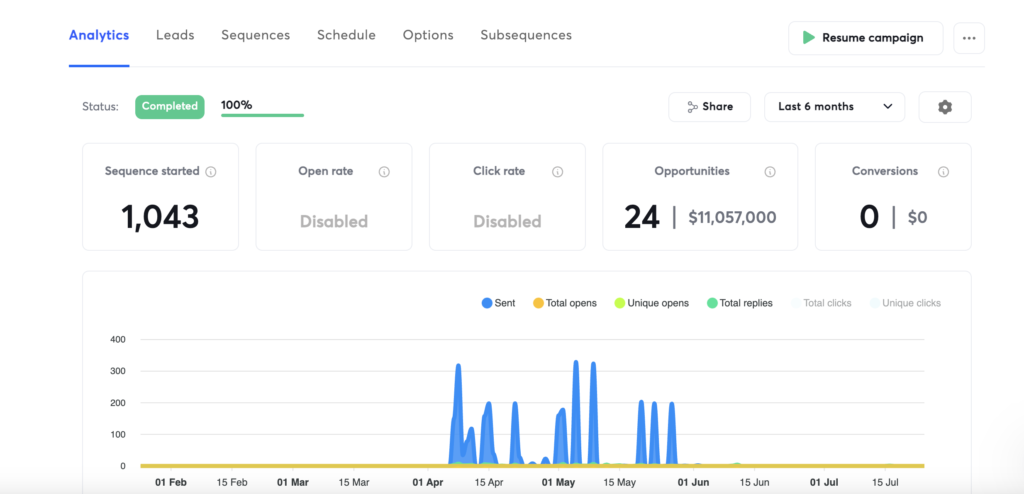Screen dimensions: 1024x494
Task: Open the Subsequences tab
Action: point(526,35)
